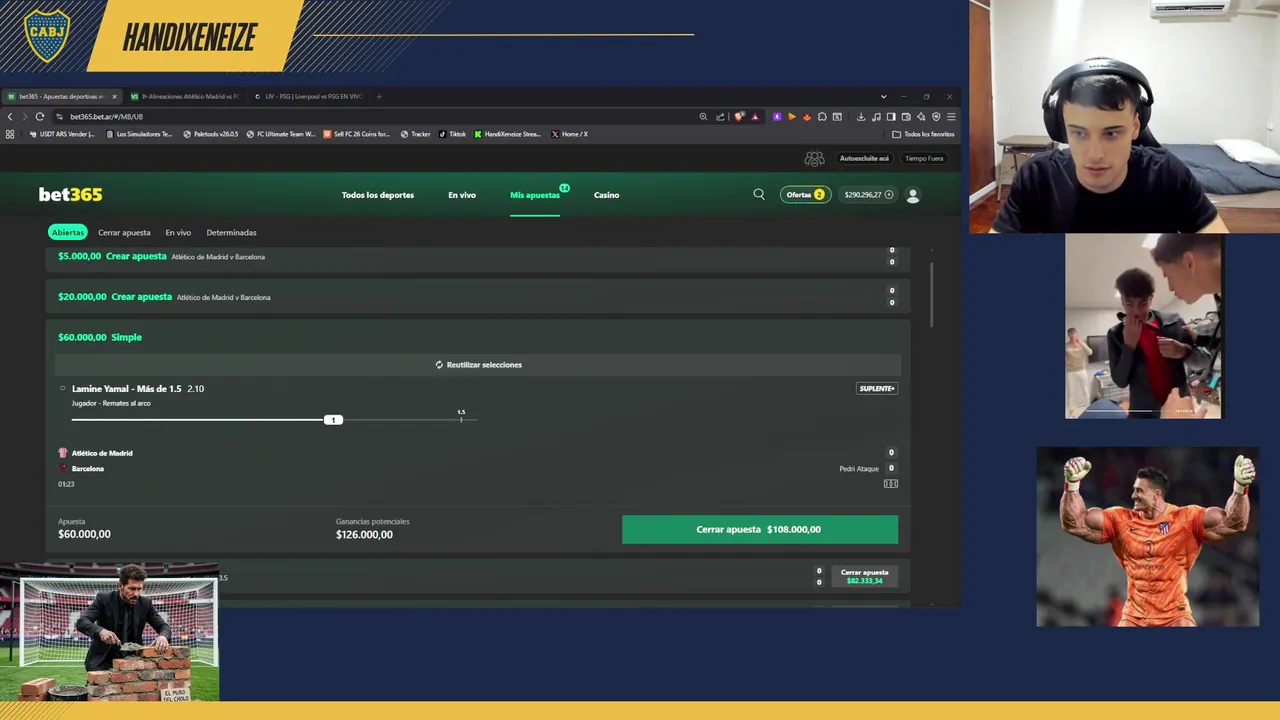Click the MetaMask fox extension icon
The image size is (1280, 720).
point(807,117)
